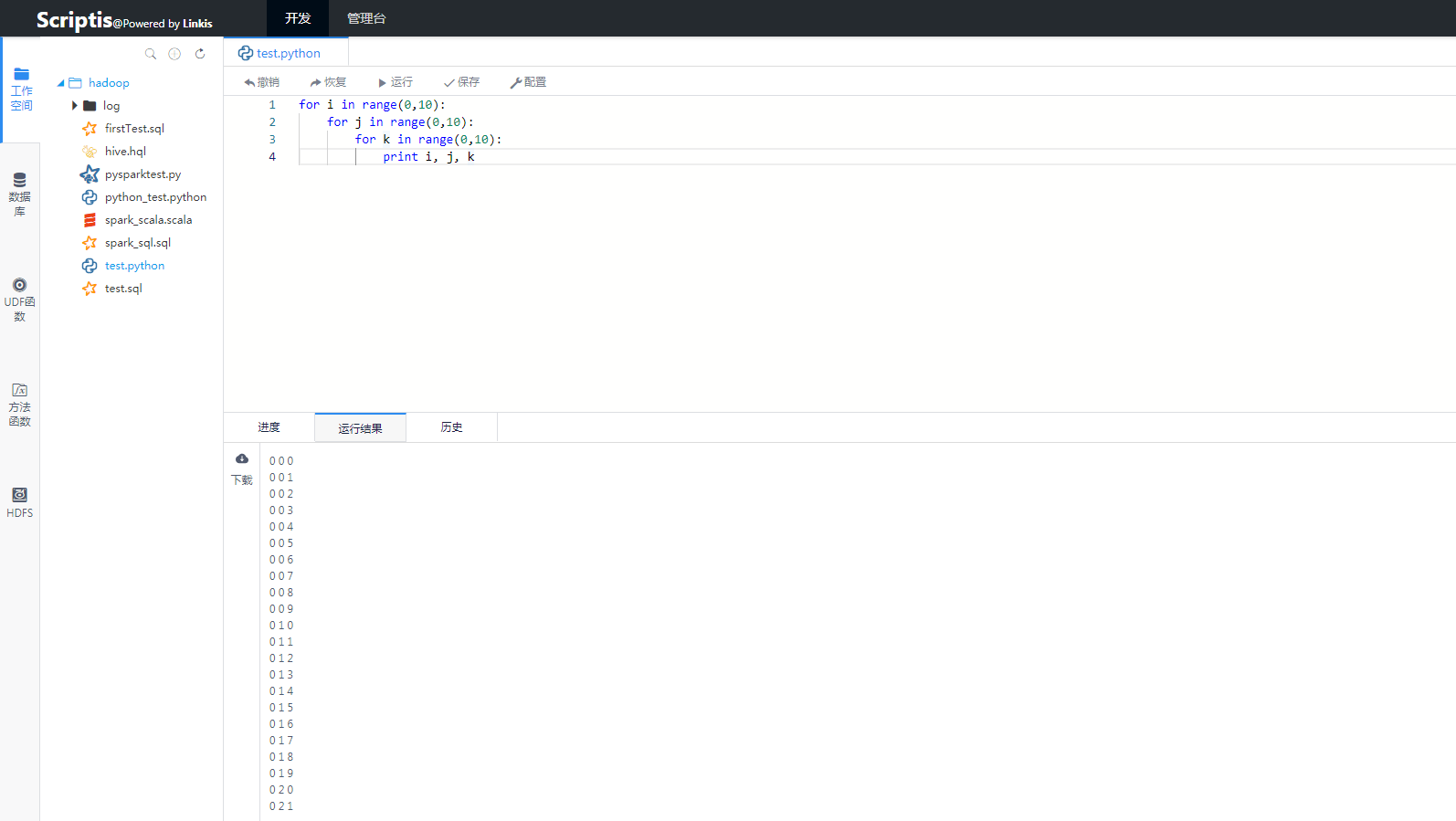
Task: Open the HDFS sidebar panel
Action: point(19,502)
